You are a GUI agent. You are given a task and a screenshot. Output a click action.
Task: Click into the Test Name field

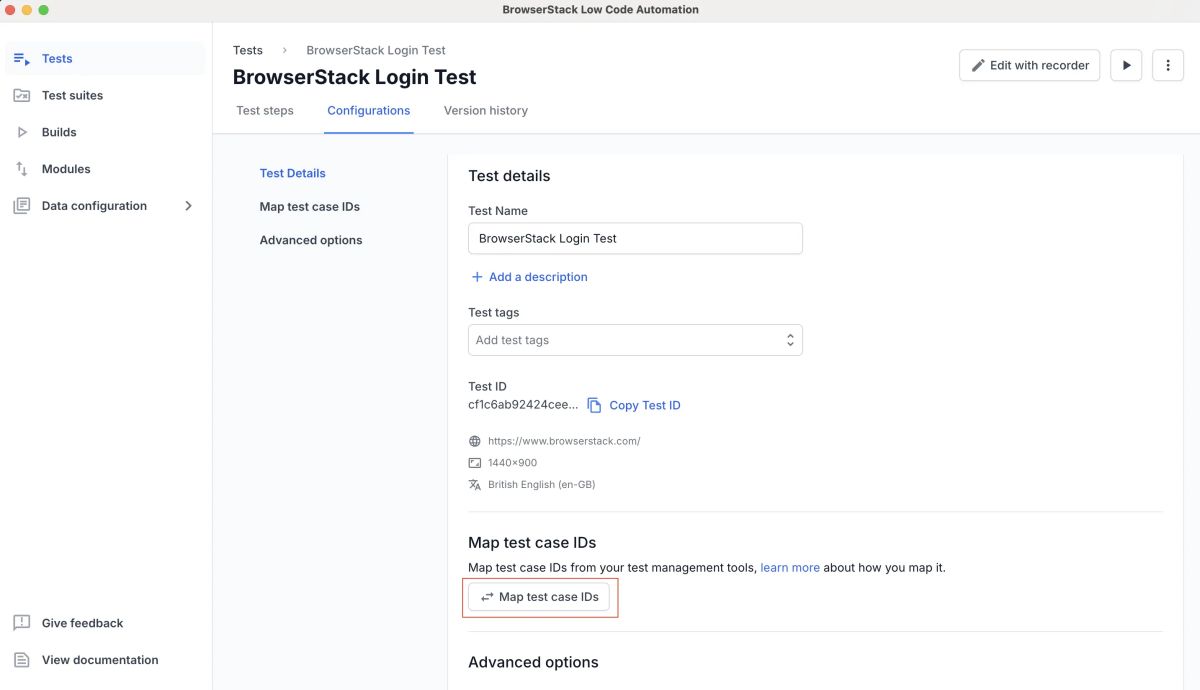[635, 239]
